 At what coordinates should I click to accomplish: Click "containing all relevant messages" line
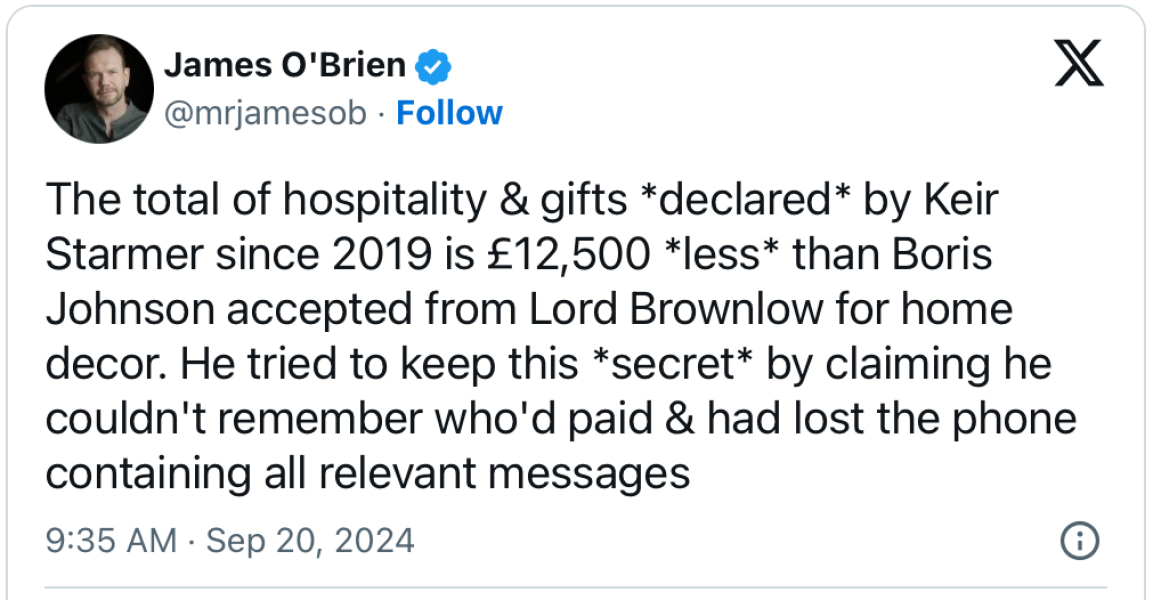(368, 472)
